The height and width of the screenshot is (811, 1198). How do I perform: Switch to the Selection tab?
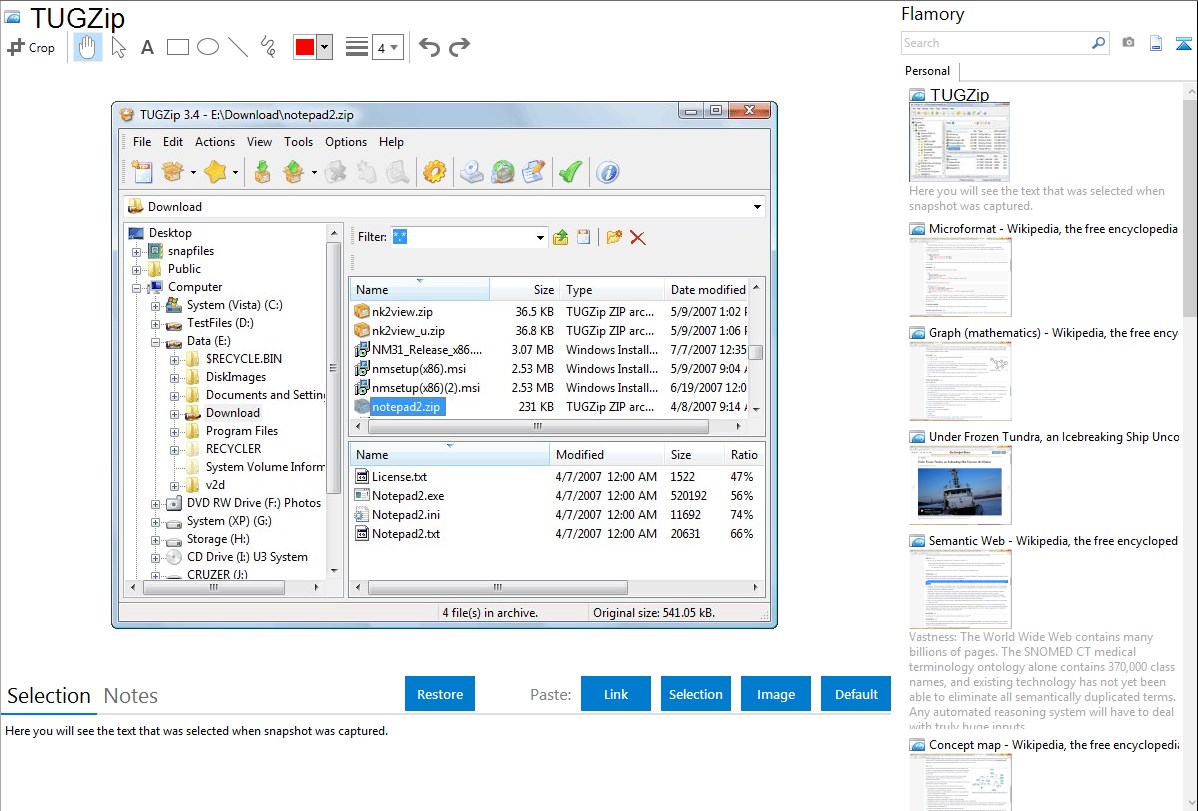[x=49, y=696]
